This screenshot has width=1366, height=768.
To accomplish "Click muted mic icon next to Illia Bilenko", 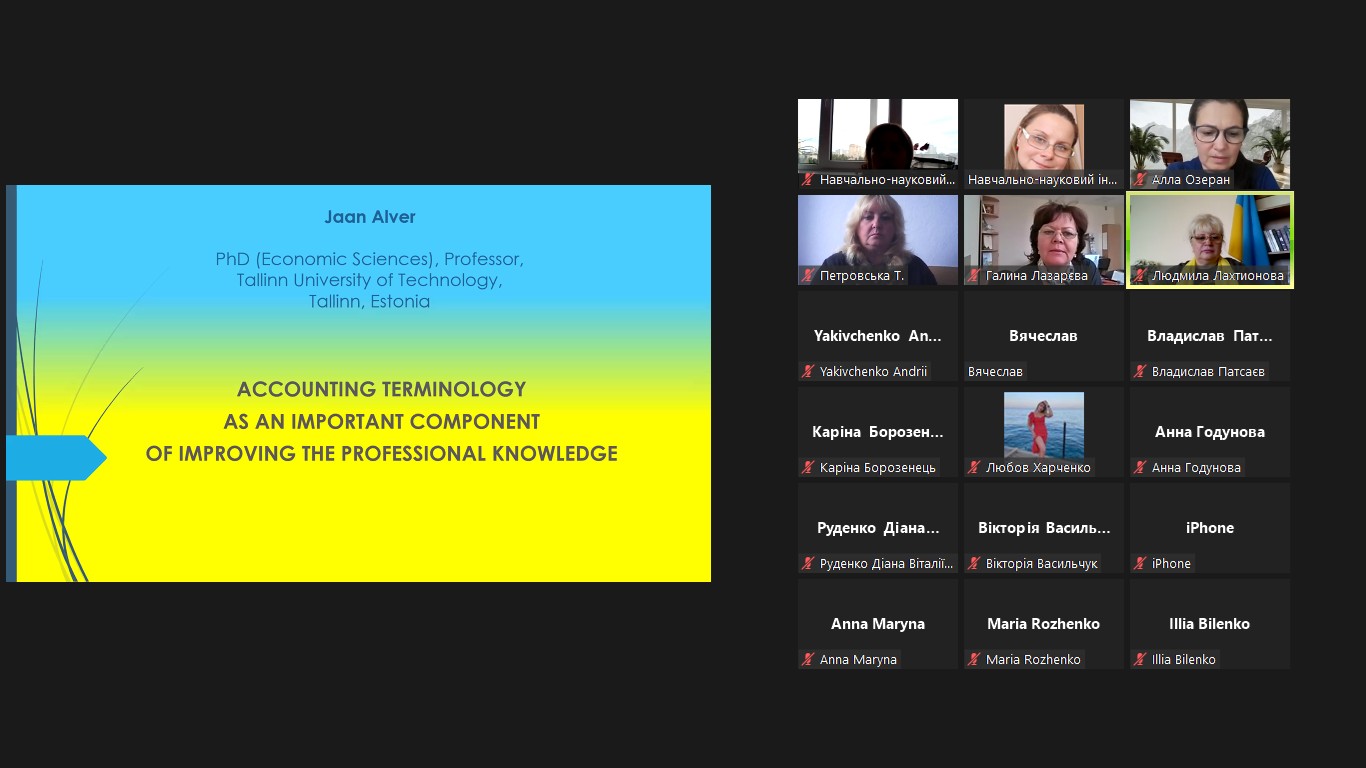I will point(1140,660).
